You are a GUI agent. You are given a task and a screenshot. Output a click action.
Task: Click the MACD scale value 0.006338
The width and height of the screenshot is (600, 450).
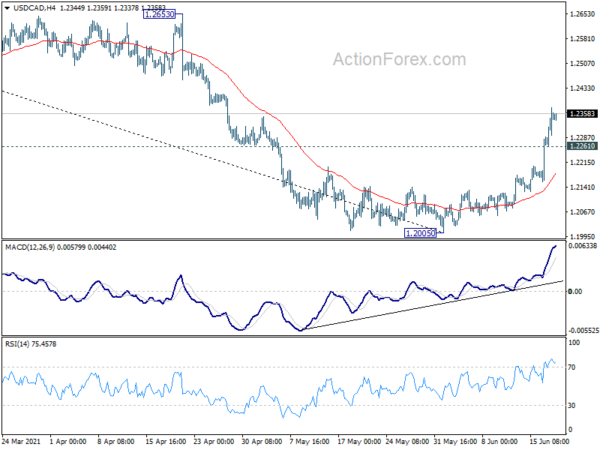coord(583,246)
